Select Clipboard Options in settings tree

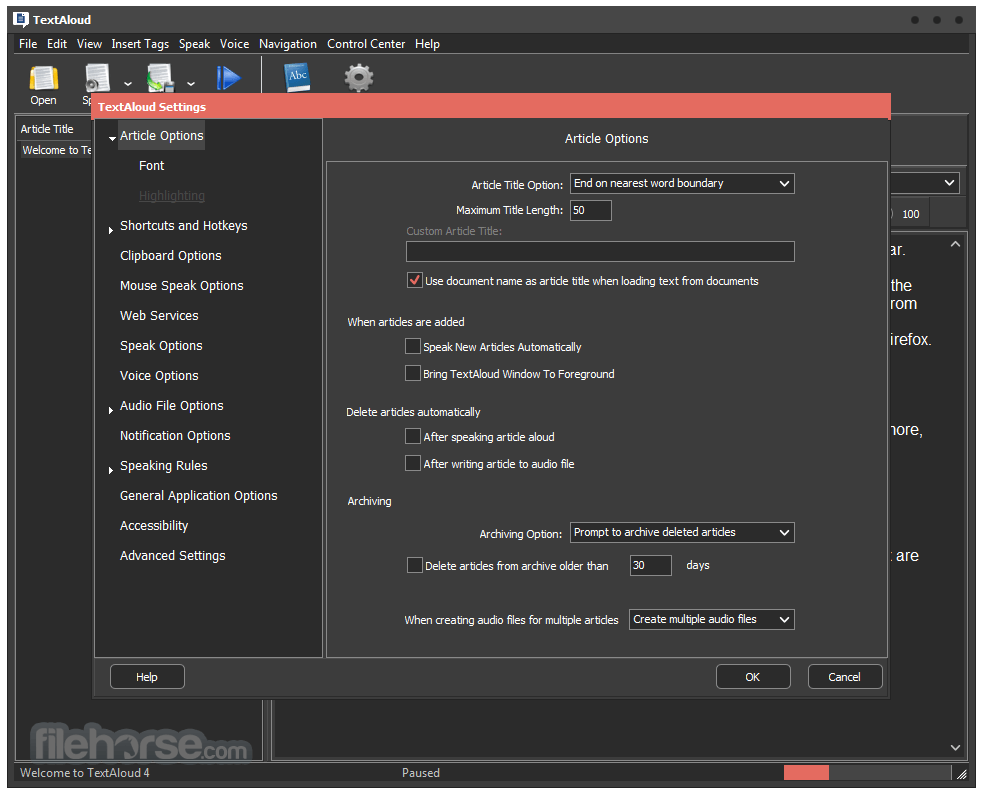tap(171, 256)
